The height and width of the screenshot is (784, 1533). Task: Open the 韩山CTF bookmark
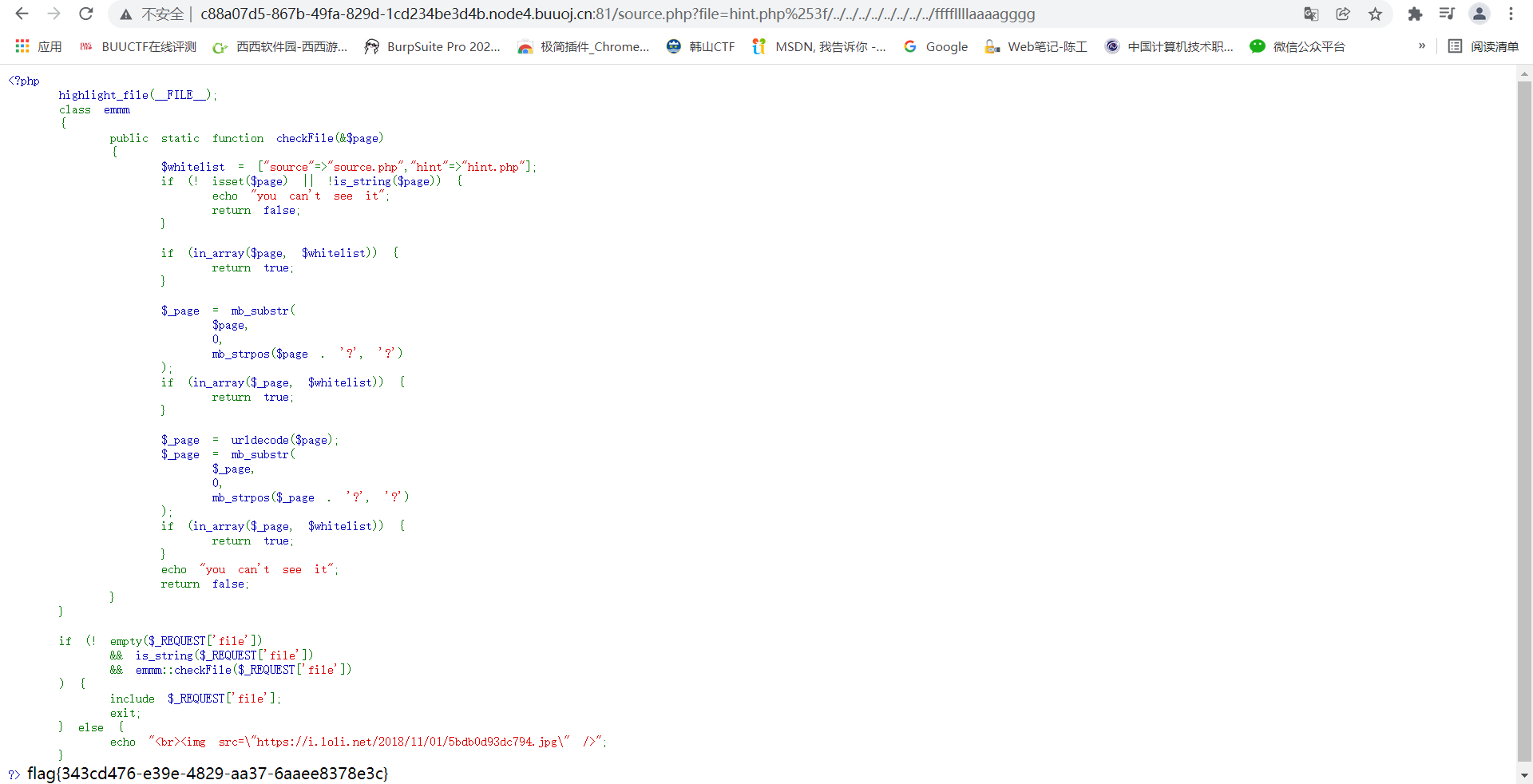coord(700,46)
